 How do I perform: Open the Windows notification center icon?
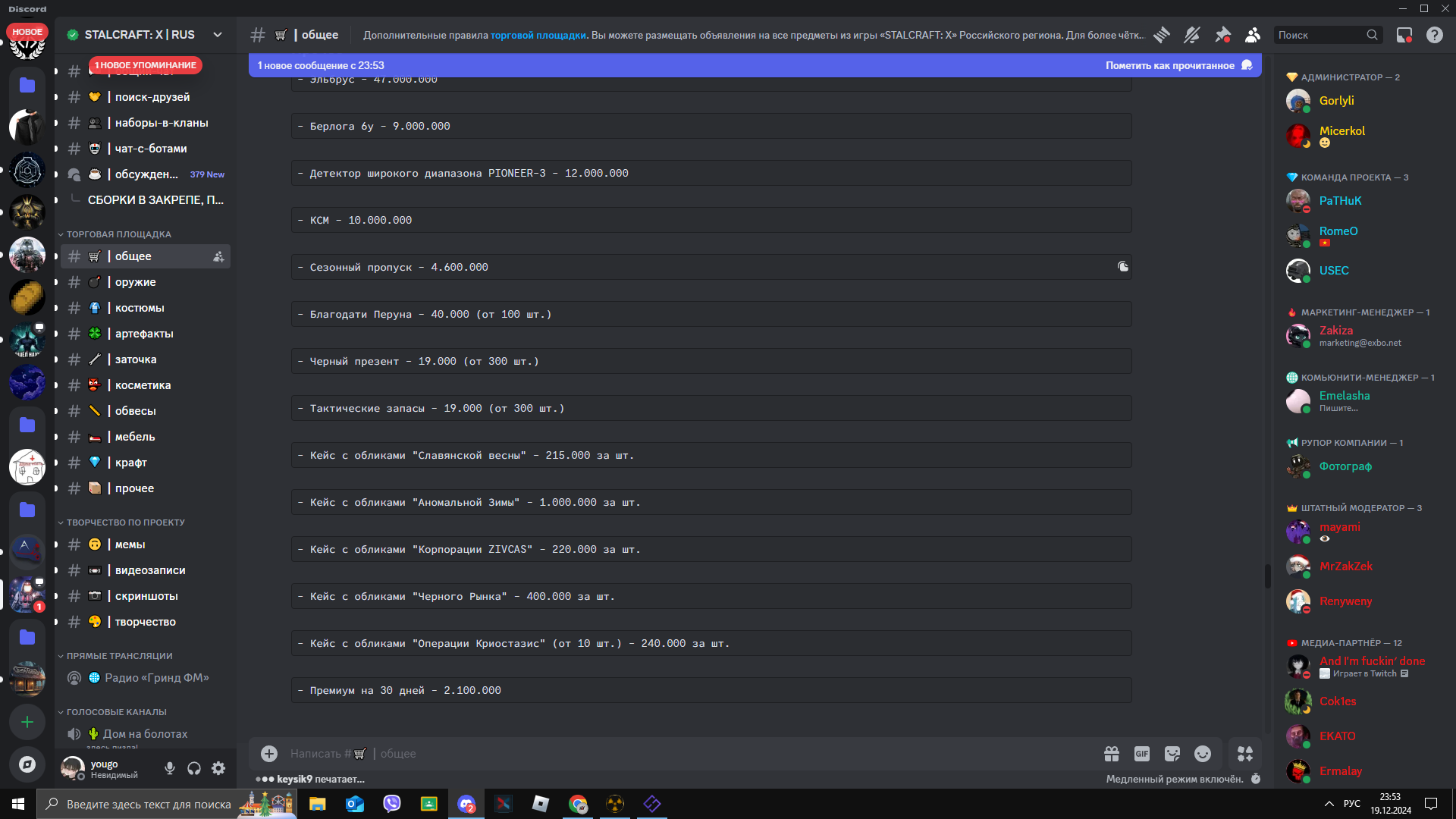click(1431, 804)
